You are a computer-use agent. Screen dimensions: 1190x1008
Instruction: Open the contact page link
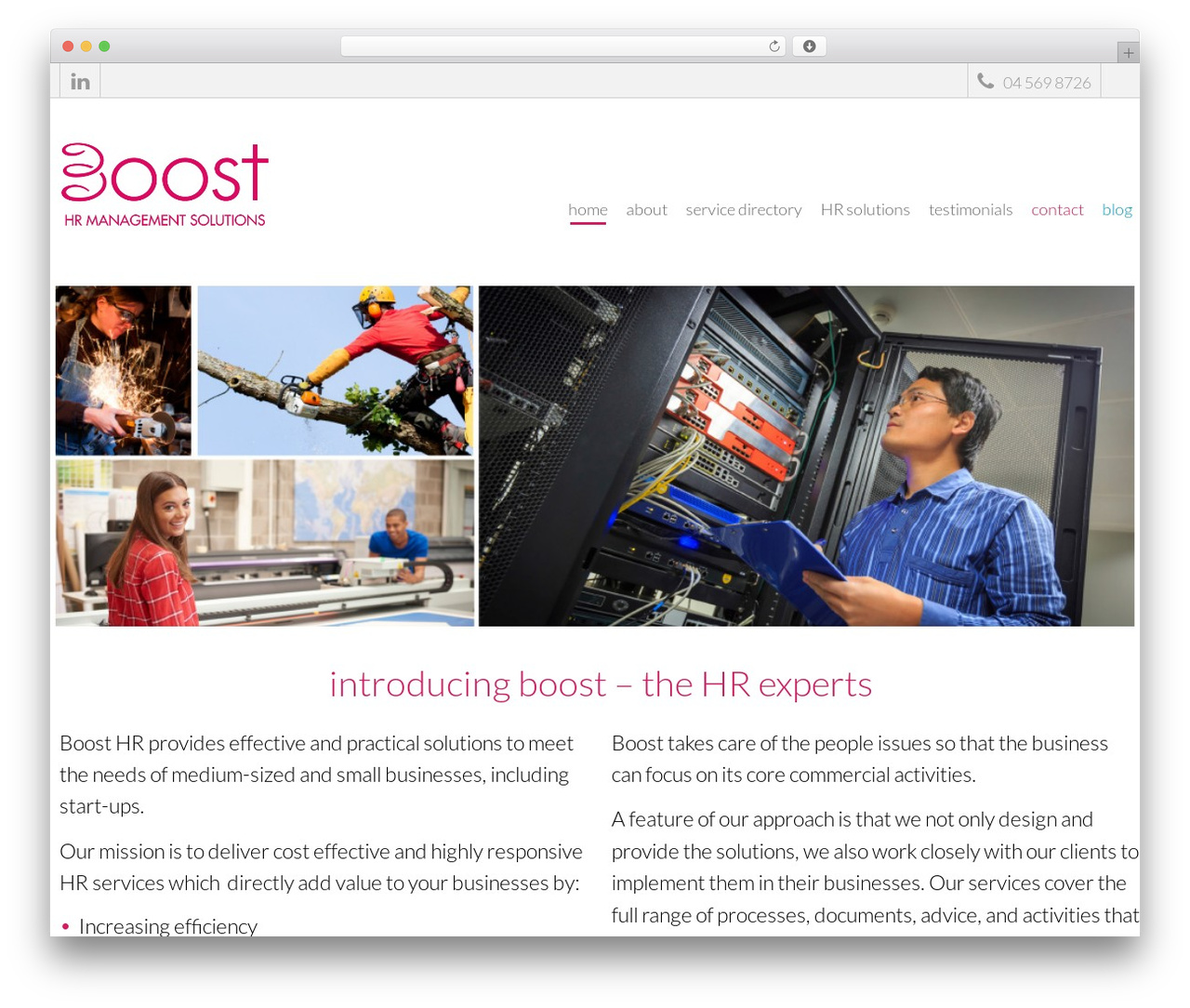pos(1057,210)
